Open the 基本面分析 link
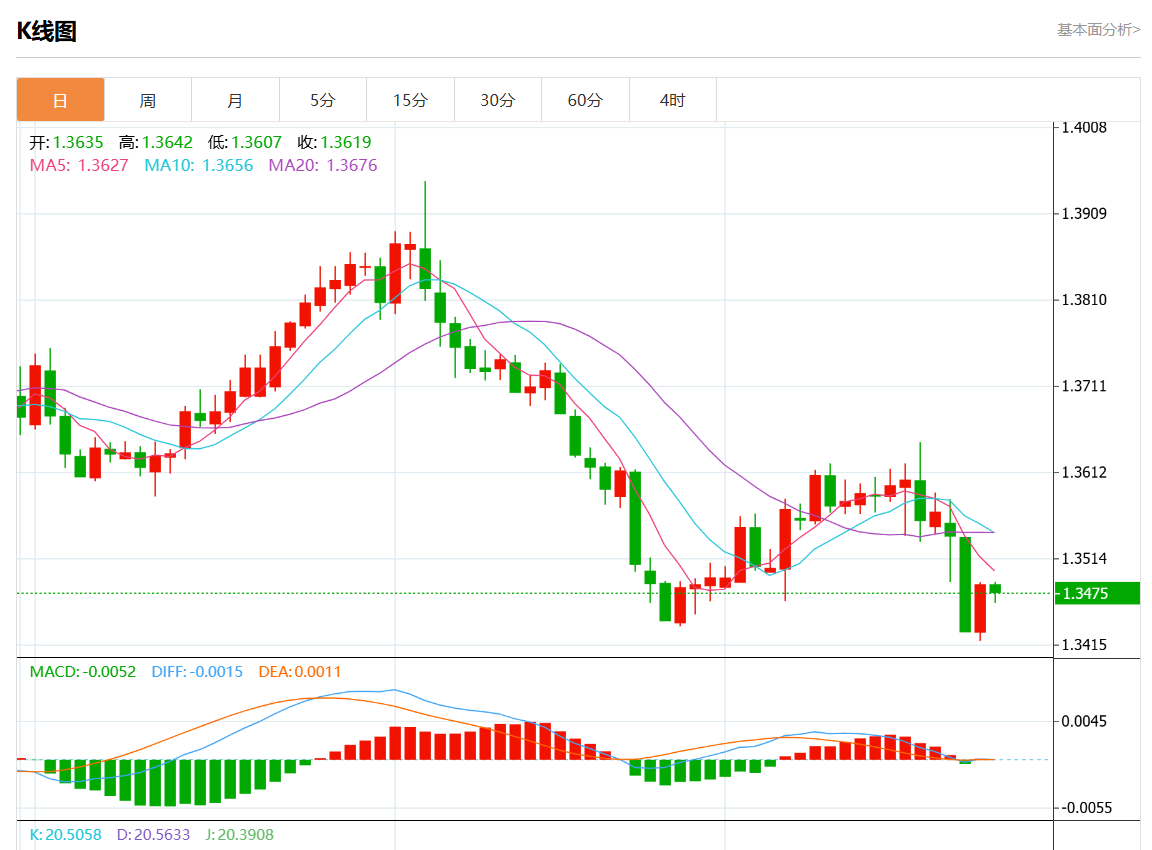1152x850 pixels. point(1098,30)
